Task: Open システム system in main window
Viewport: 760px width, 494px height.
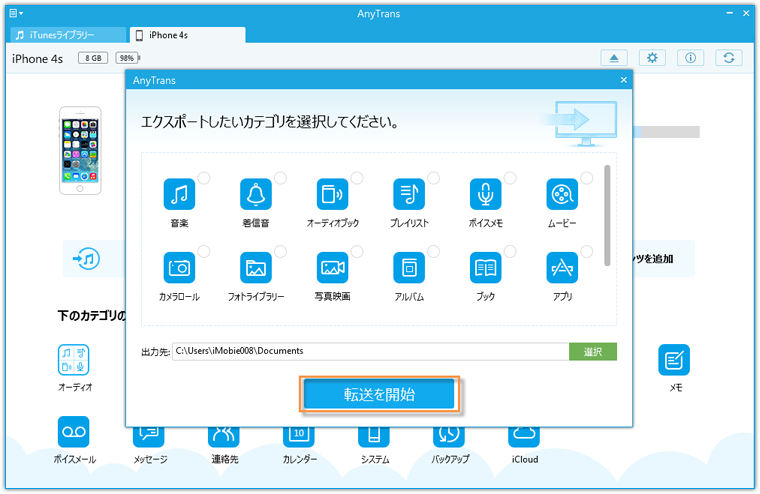Action: [374, 436]
